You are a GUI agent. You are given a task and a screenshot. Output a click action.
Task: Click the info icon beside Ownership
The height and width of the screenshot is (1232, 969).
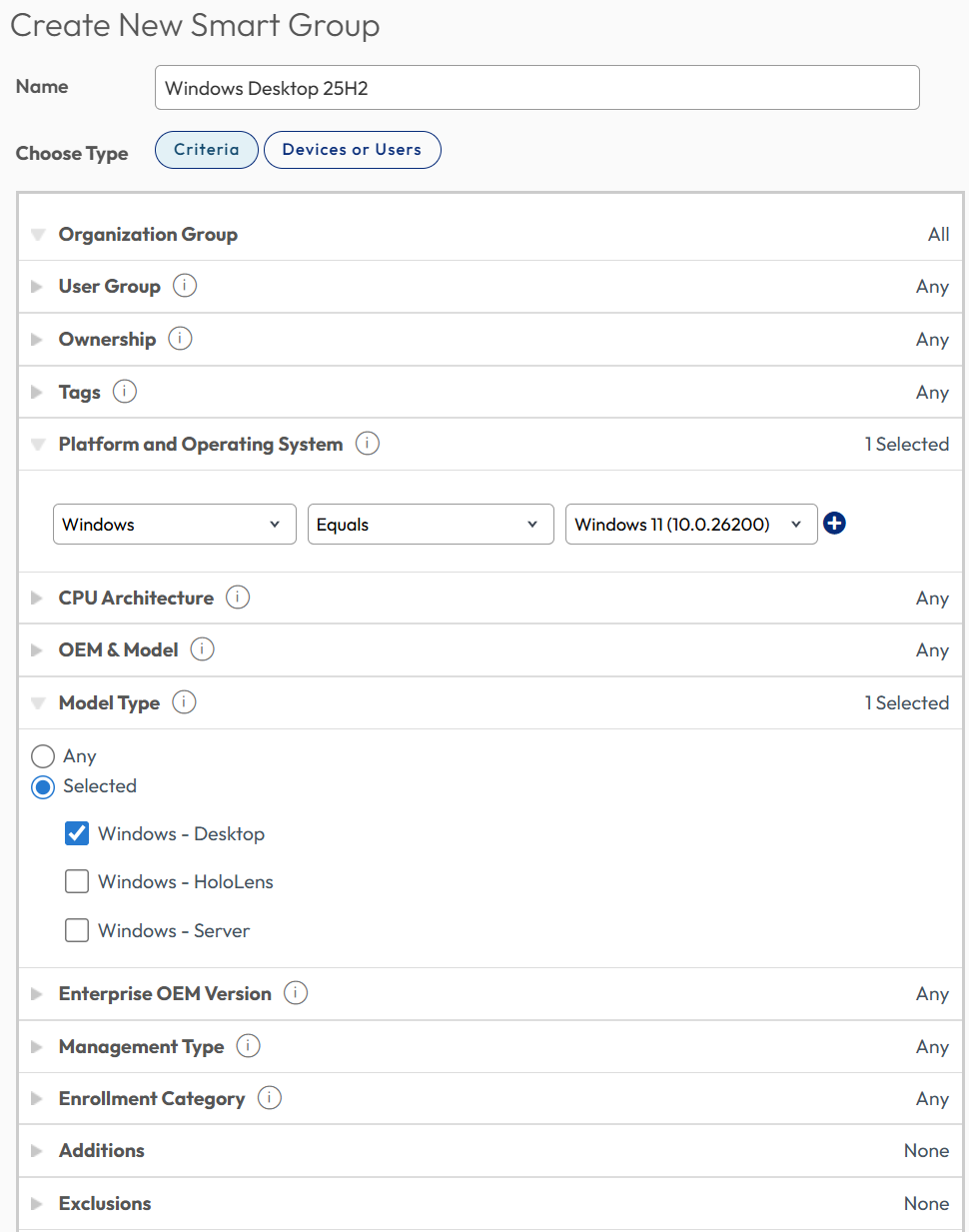(x=180, y=339)
